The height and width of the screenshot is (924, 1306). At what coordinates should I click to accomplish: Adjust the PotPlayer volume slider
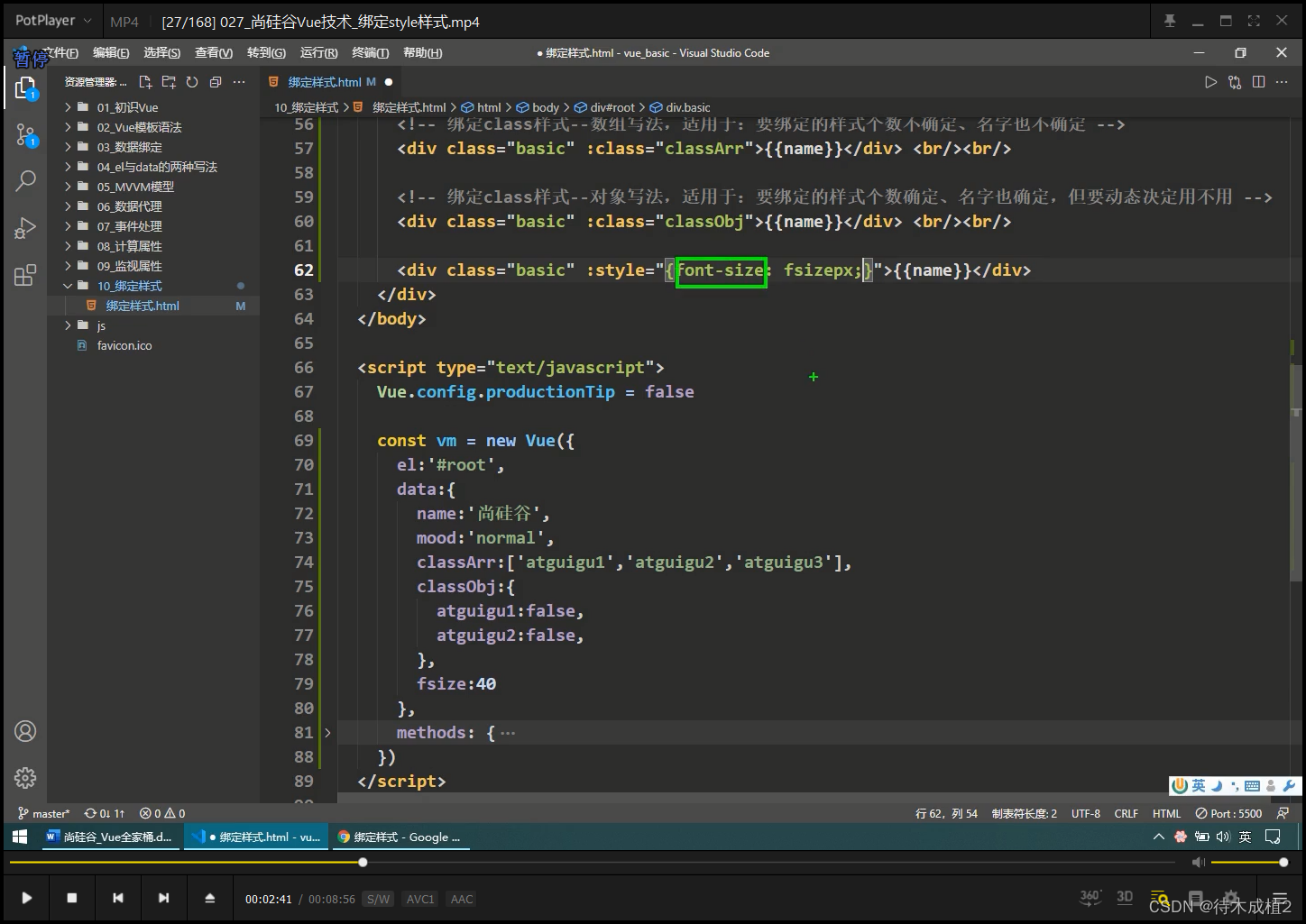1248,863
